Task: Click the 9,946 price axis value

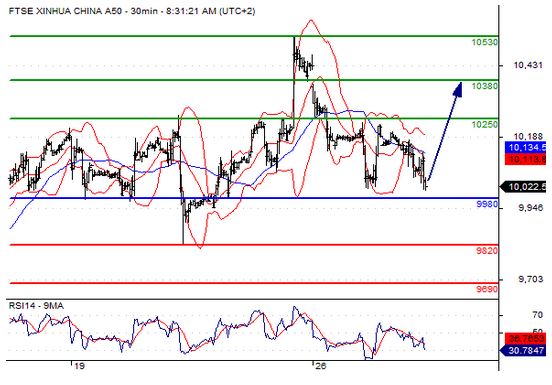Action: point(531,208)
